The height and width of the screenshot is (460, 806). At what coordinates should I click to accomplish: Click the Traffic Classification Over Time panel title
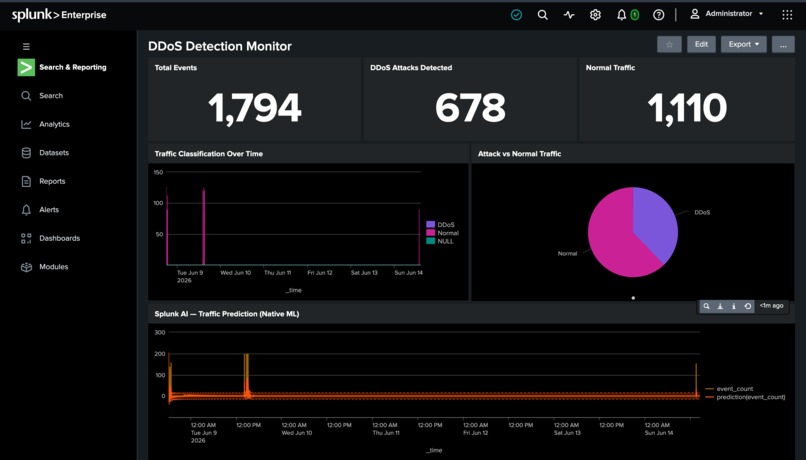point(209,154)
